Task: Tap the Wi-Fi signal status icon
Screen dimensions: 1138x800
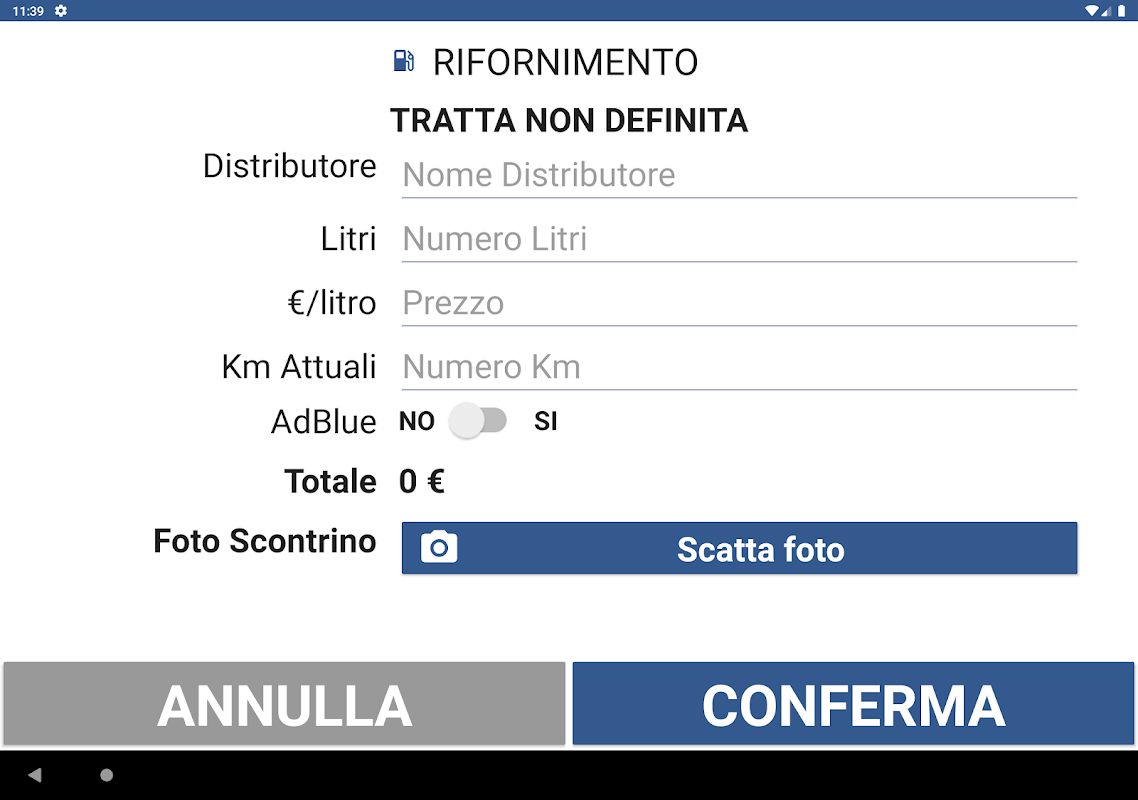Action: click(1090, 10)
